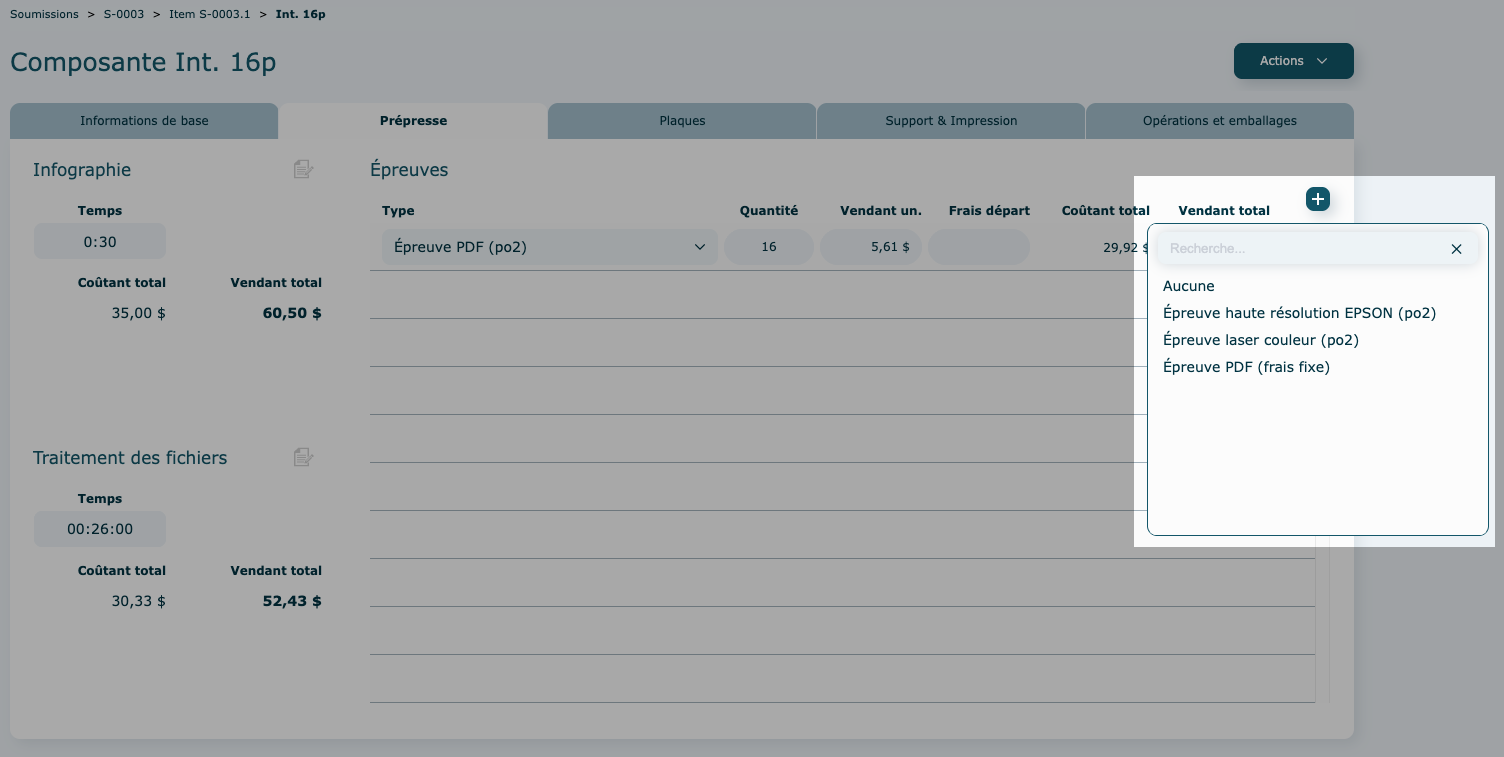Image resolution: width=1504 pixels, height=757 pixels.
Task: Navigate to S-0003 in the breadcrumb
Action: pyautogui.click(x=124, y=15)
